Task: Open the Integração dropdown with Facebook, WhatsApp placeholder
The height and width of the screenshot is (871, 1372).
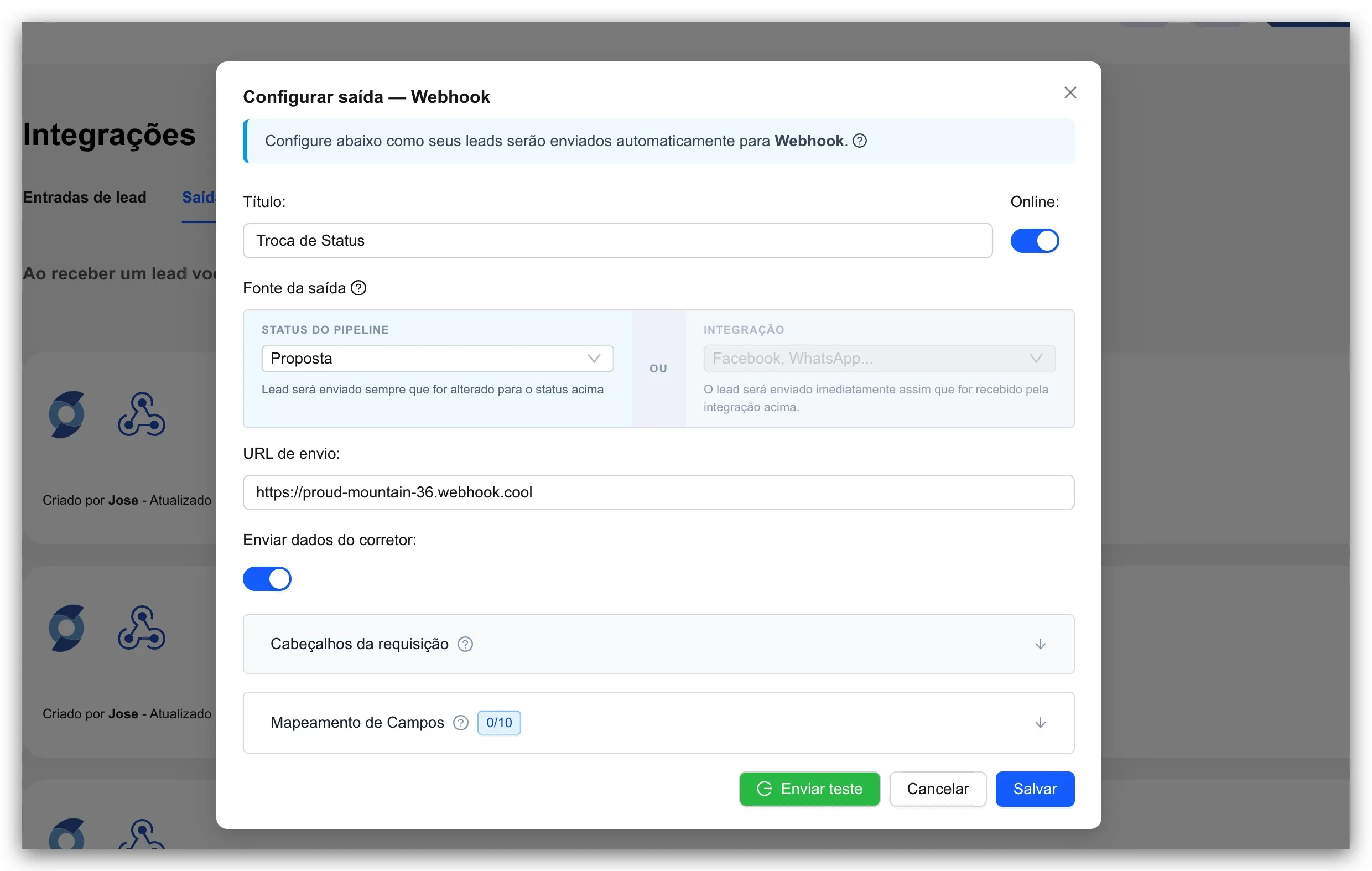Action: [x=879, y=359]
